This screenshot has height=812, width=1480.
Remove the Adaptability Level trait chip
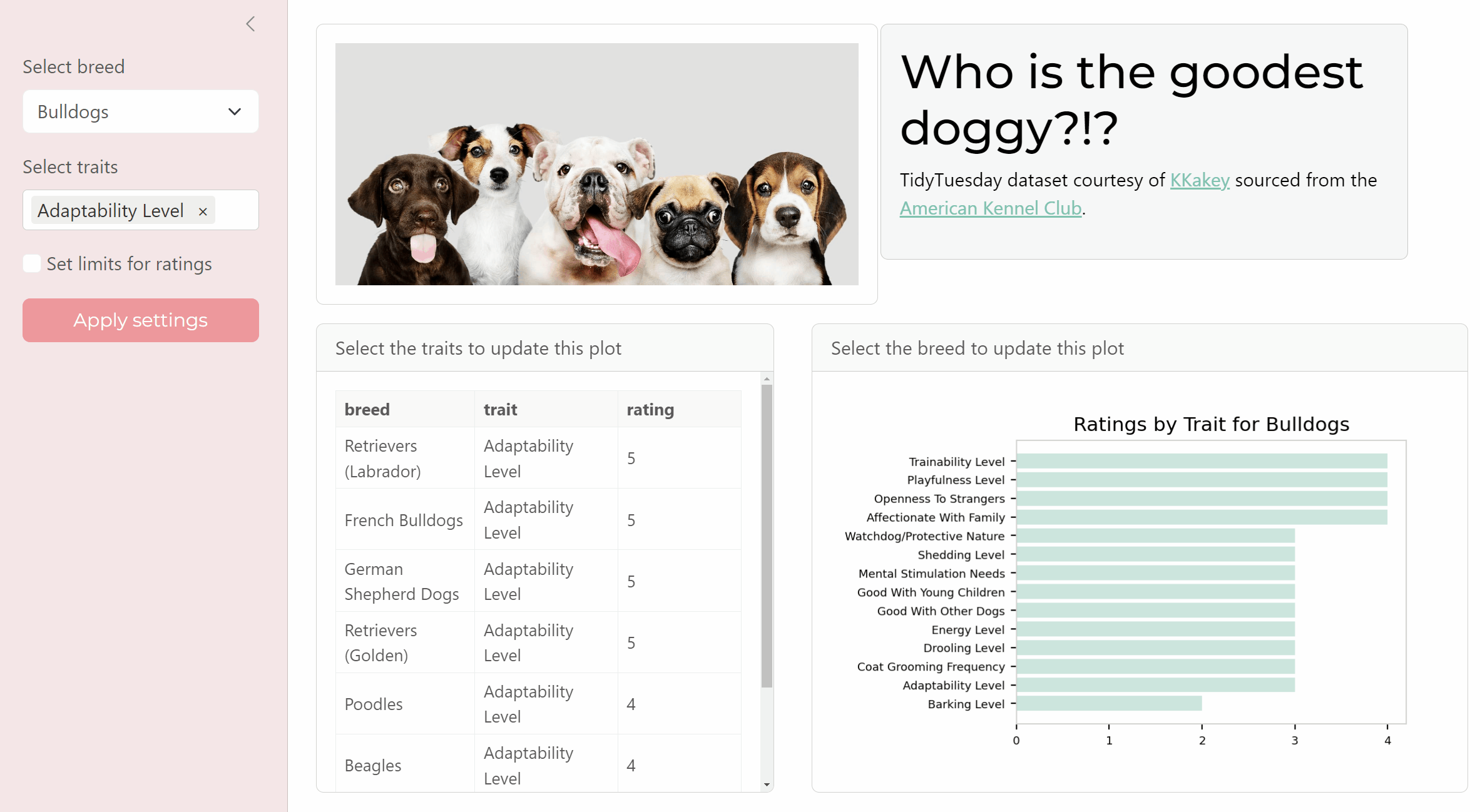point(202,211)
